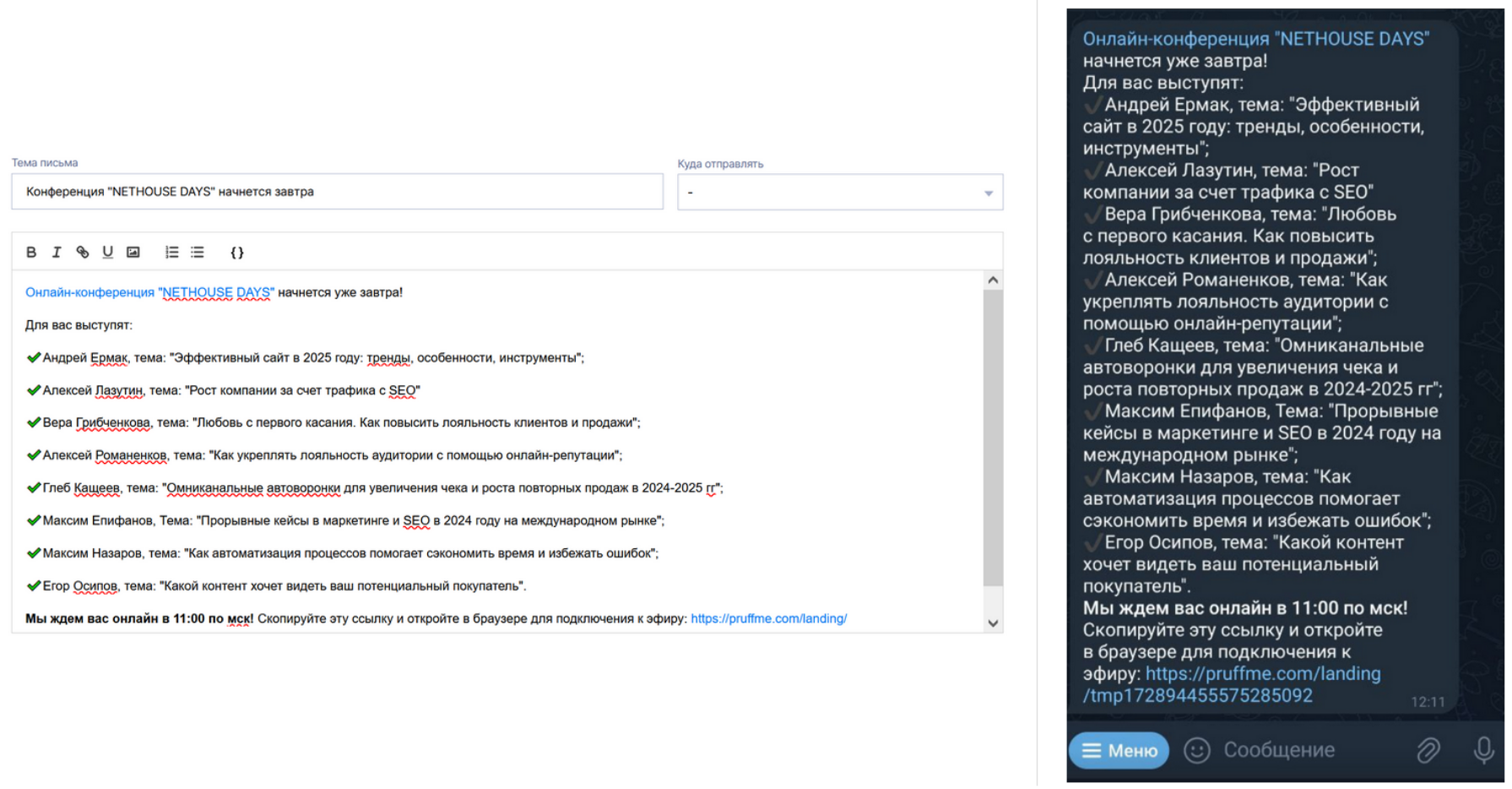Click 'Для вас выступят:' text in the editor
1512x789 pixels.
79,325
